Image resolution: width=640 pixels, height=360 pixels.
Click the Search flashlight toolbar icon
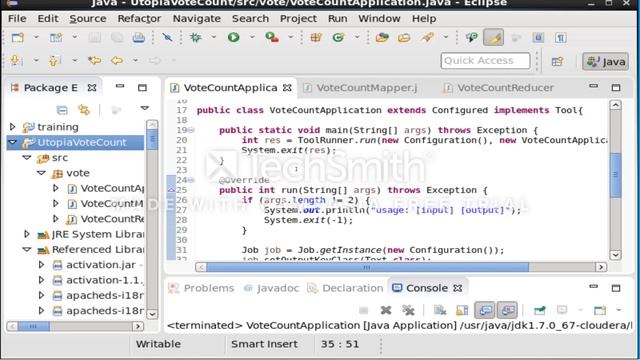pos(427,38)
